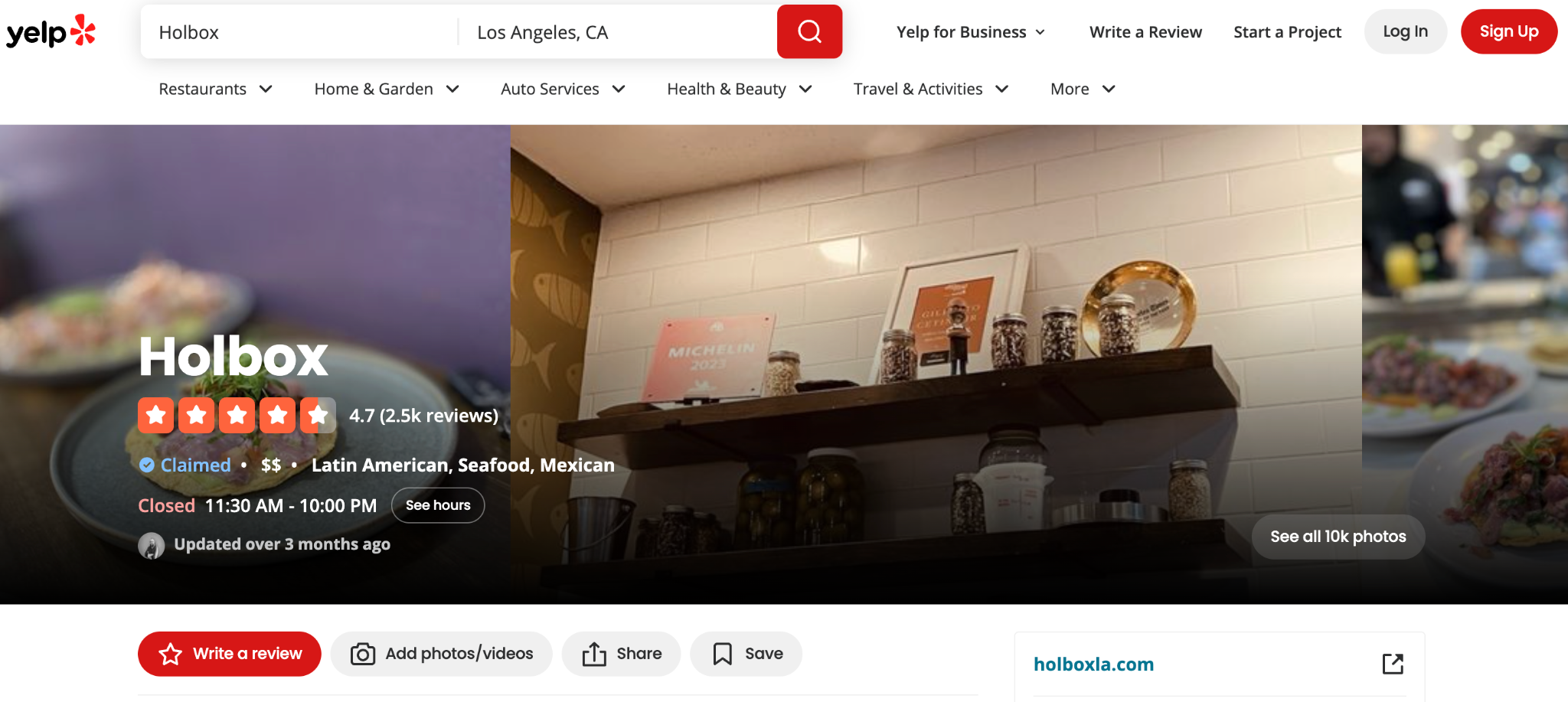
Task: Click Add photos/videos button
Action: [x=441, y=654]
